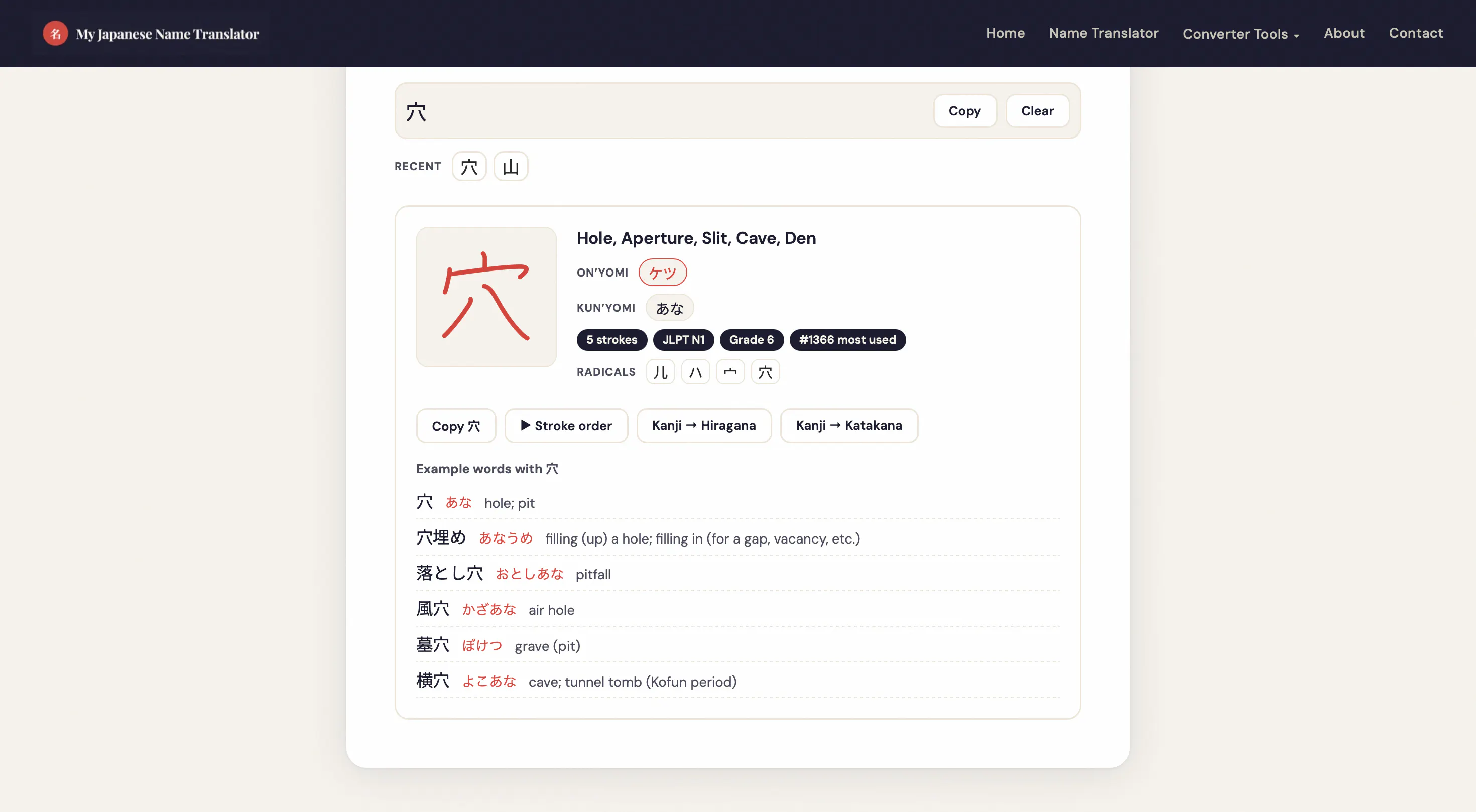Click the reading かざあな

(x=489, y=609)
